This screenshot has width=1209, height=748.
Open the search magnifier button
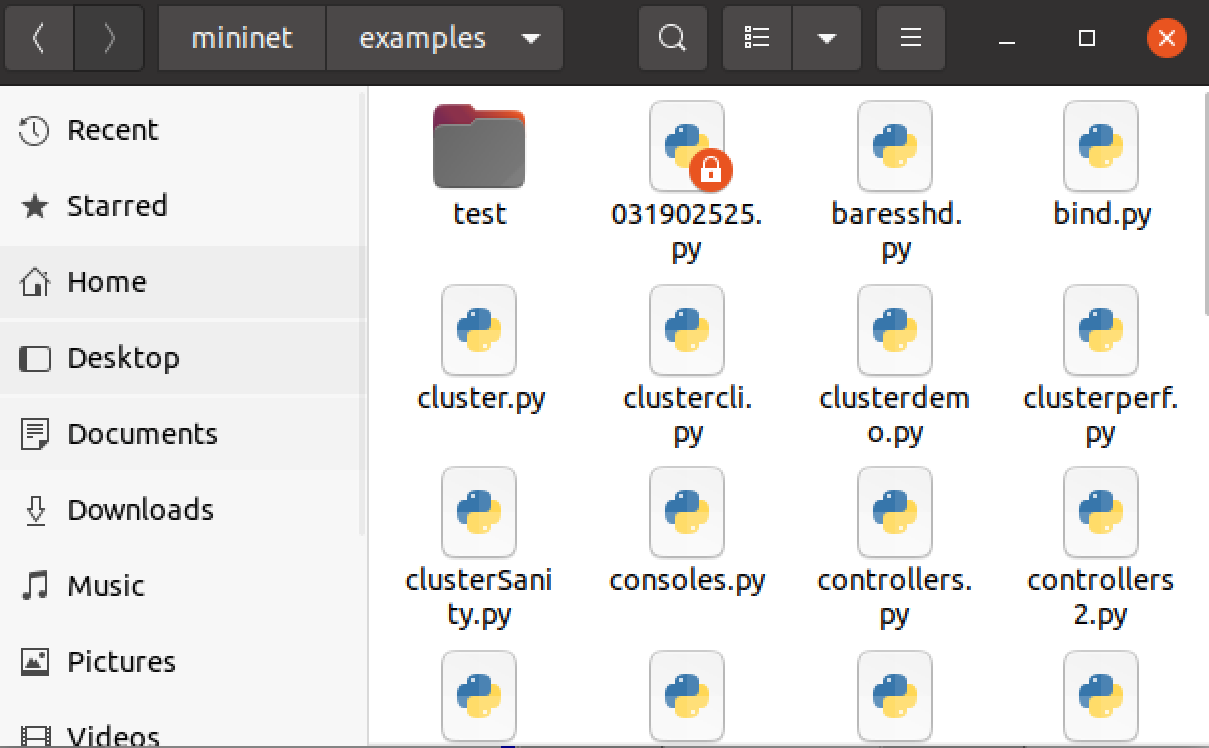(x=673, y=39)
